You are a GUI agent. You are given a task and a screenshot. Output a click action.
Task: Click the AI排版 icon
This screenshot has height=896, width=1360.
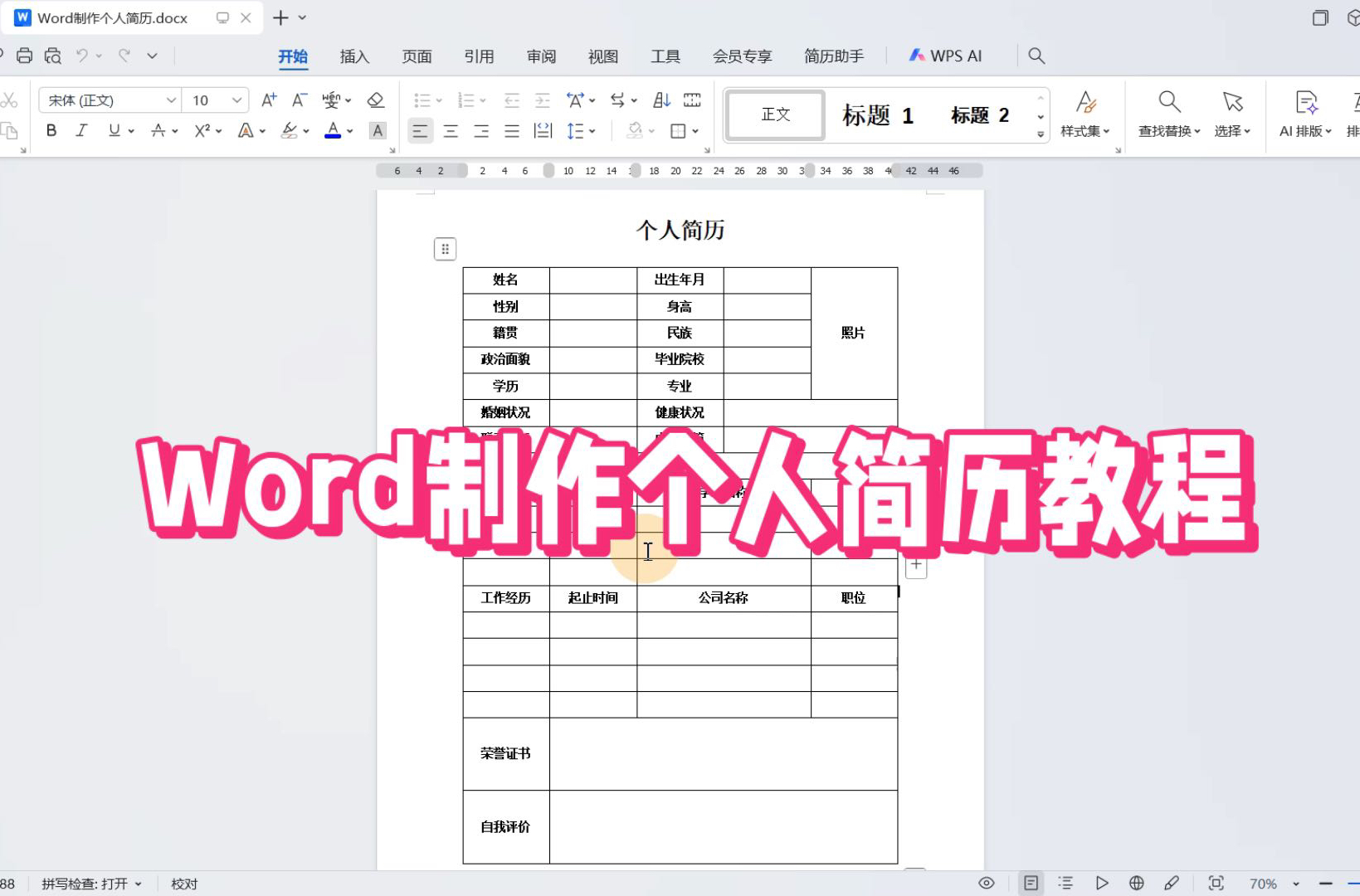tap(1304, 115)
